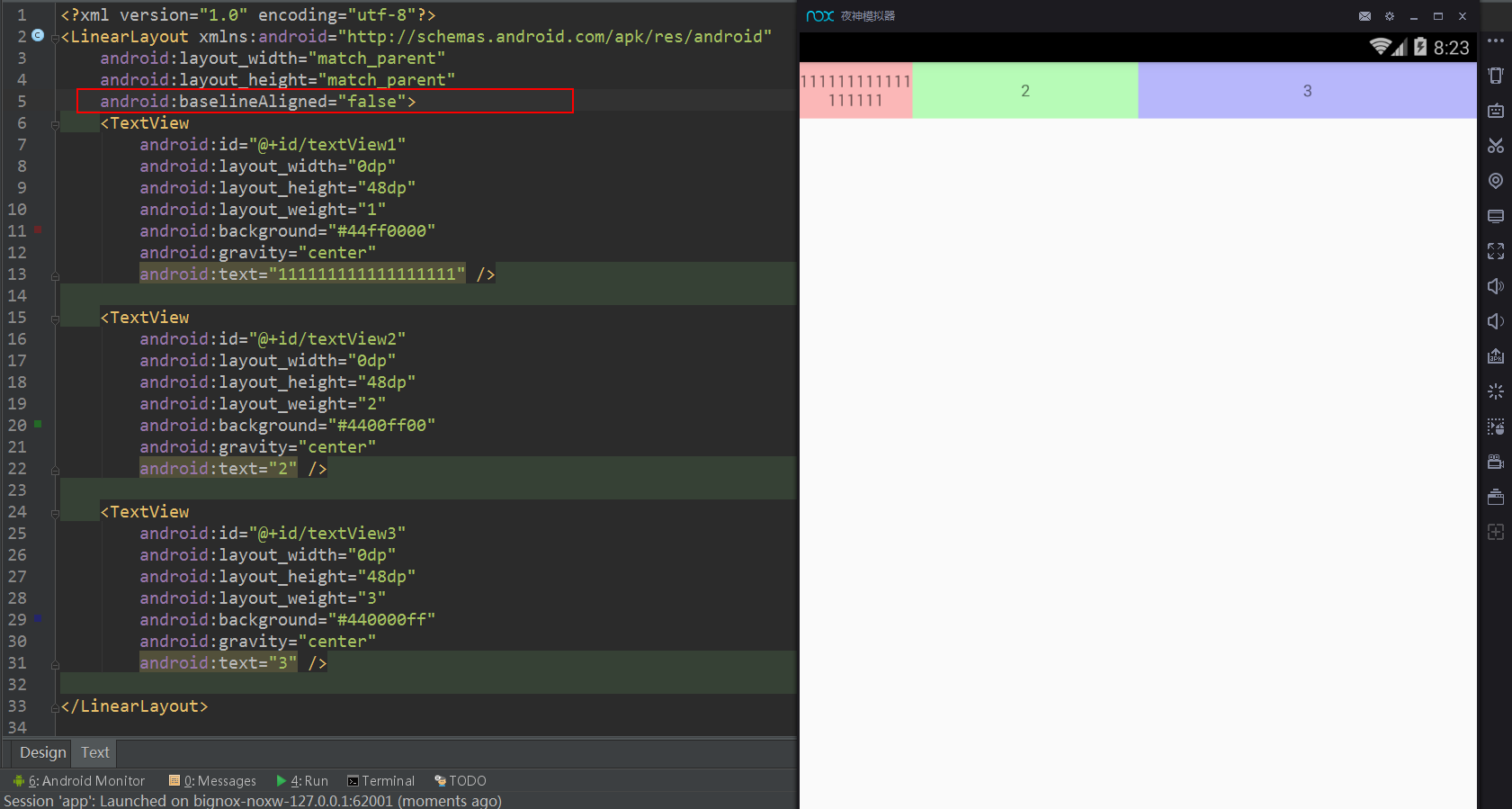Switch to the Design tab
1512x809 pixels.
coord(43,752)
